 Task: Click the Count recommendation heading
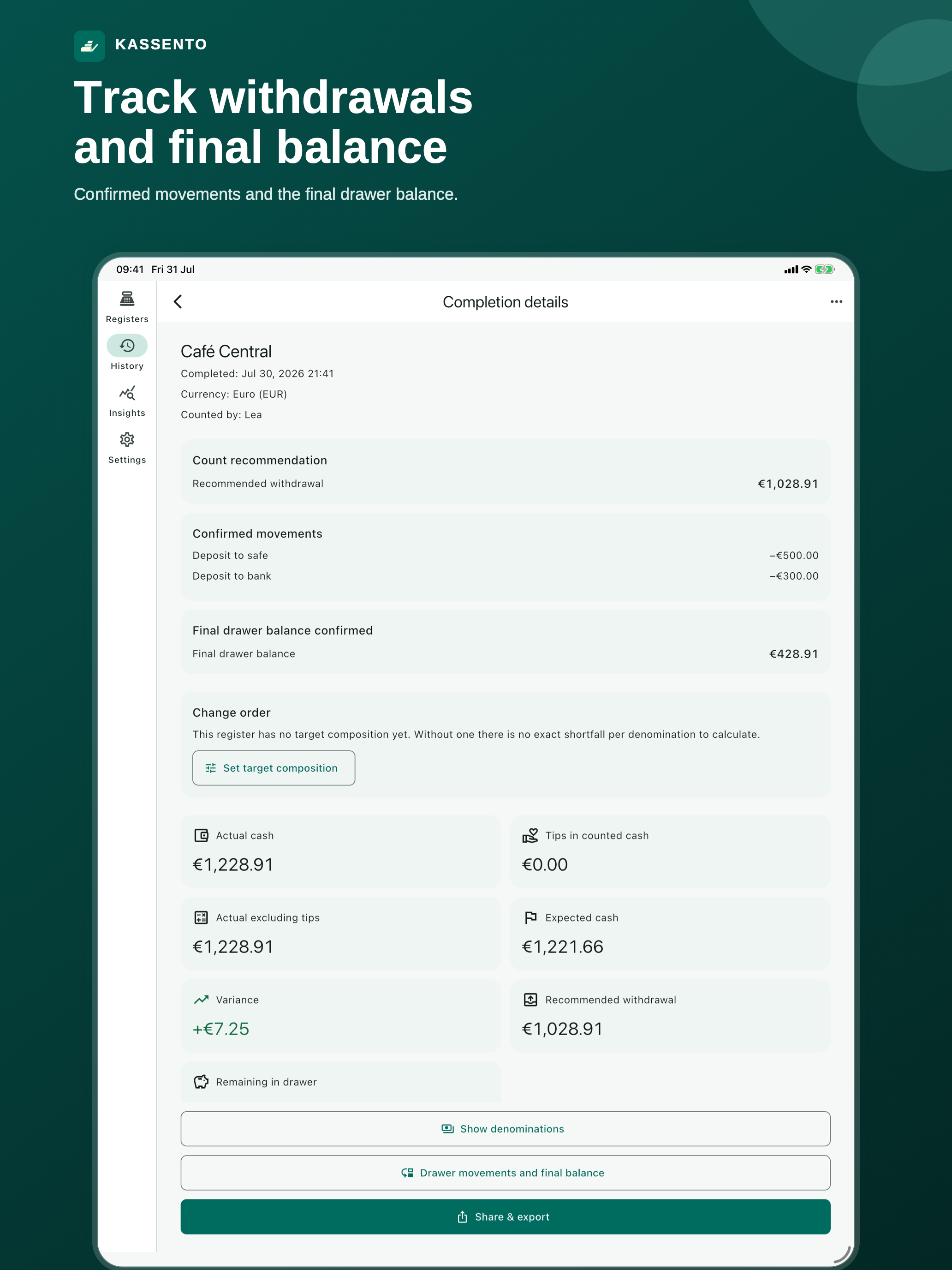260,461
